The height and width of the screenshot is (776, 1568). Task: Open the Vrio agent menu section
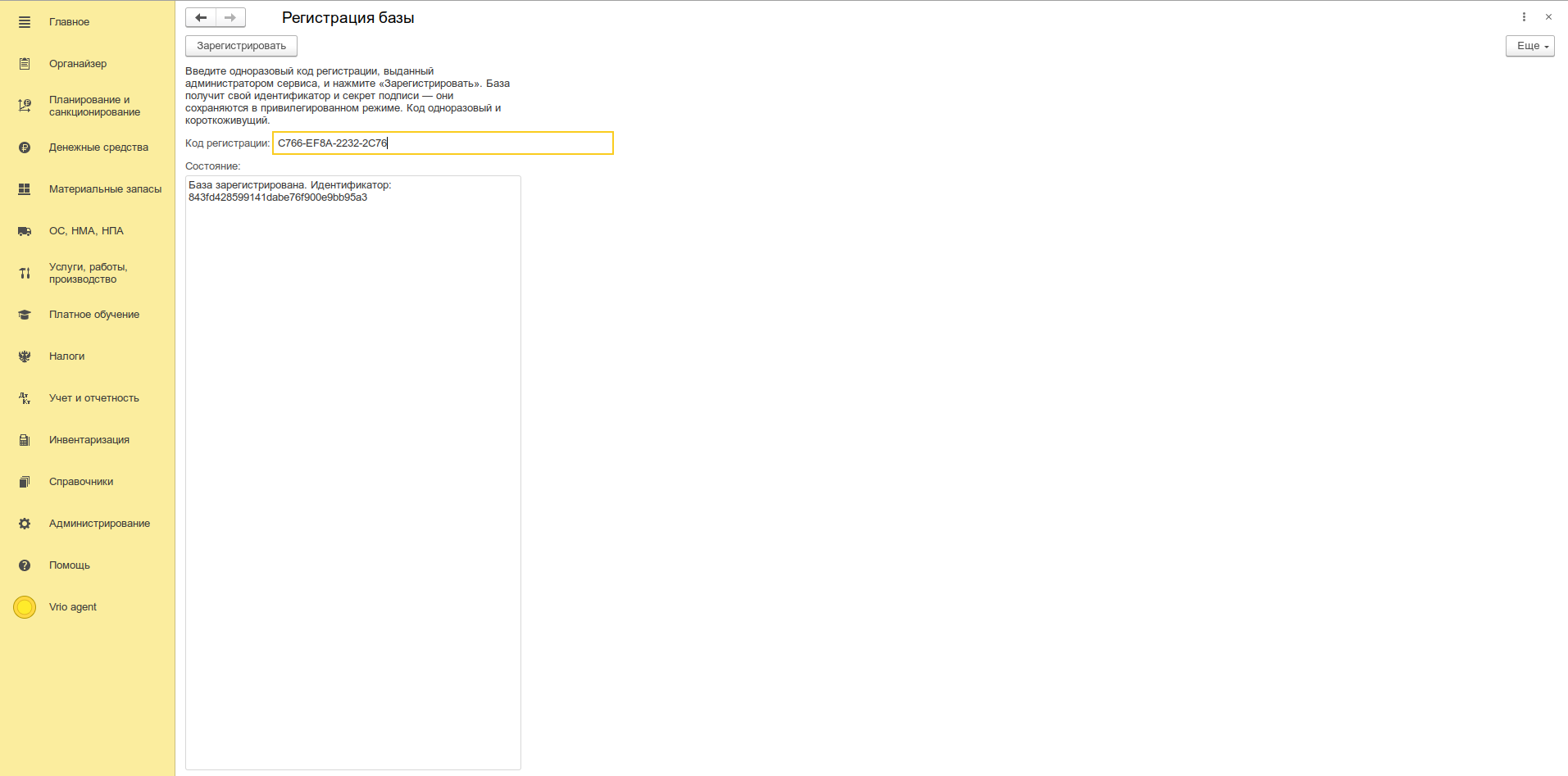pos(73,607)
